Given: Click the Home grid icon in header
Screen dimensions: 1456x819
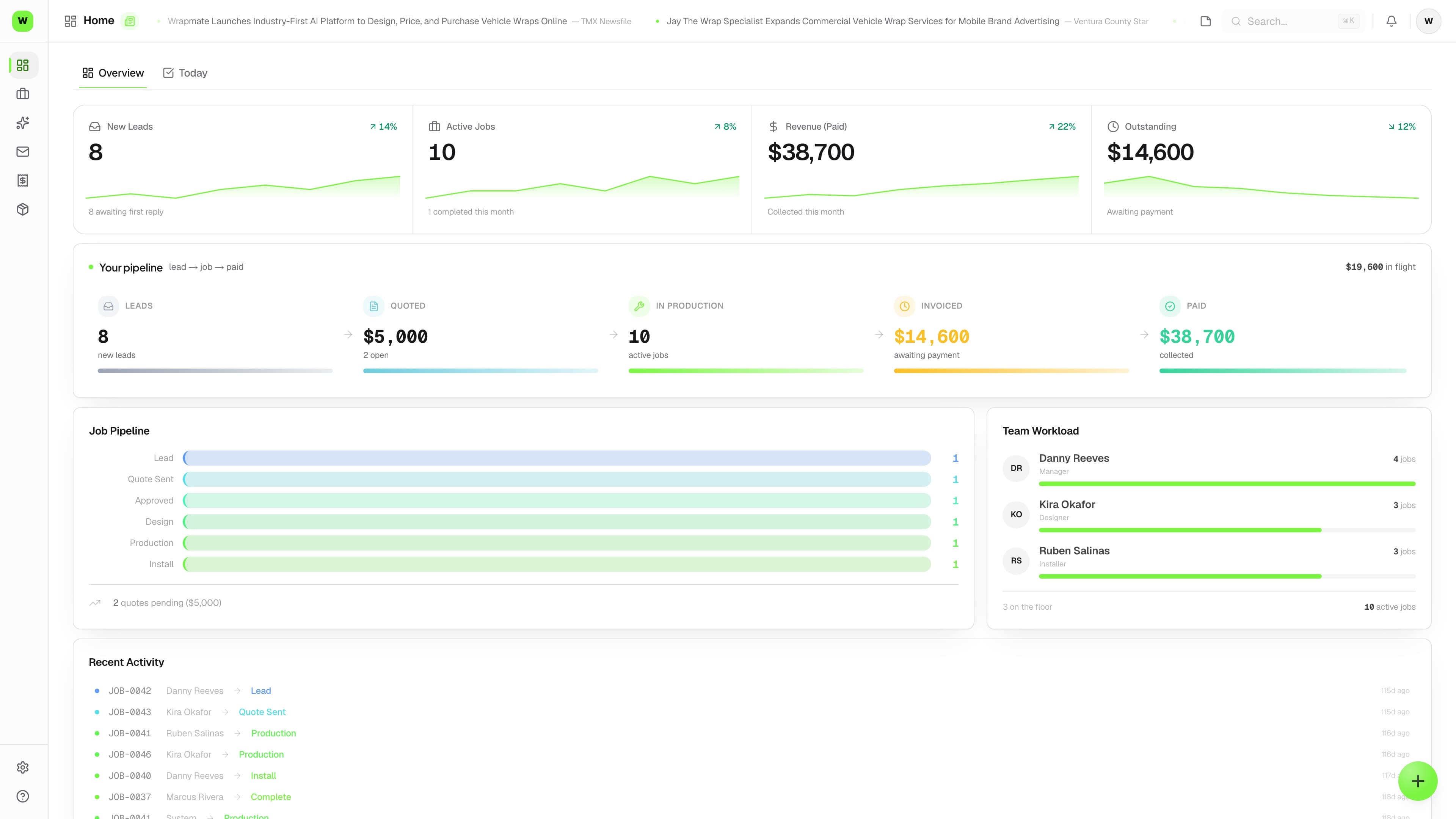Looking at the screenshot, I should 70,21.
